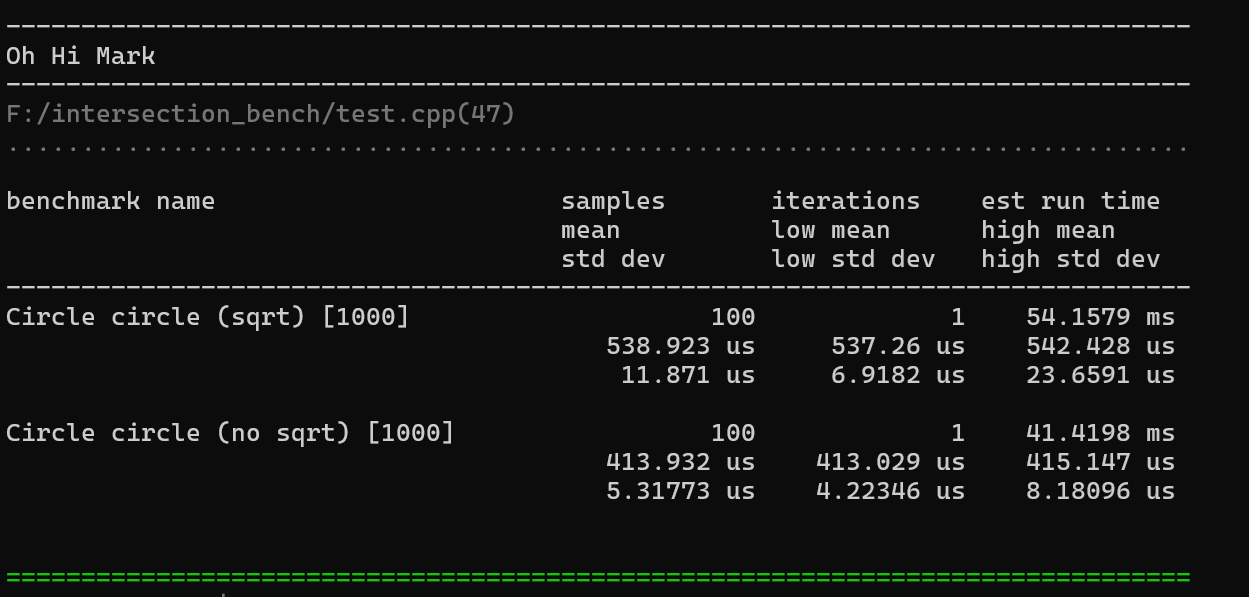Click the 415.147 us high mean value
This screenshot has width=1249, height=597.
[1100, 463]
